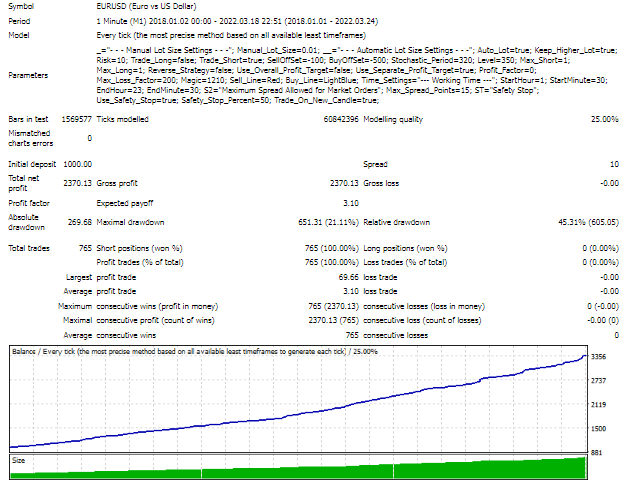The height and width of the screenshot is (480, 640).
Task: Click Relative drawdown 45.31% (605.05) value
Action: (582, 222)
